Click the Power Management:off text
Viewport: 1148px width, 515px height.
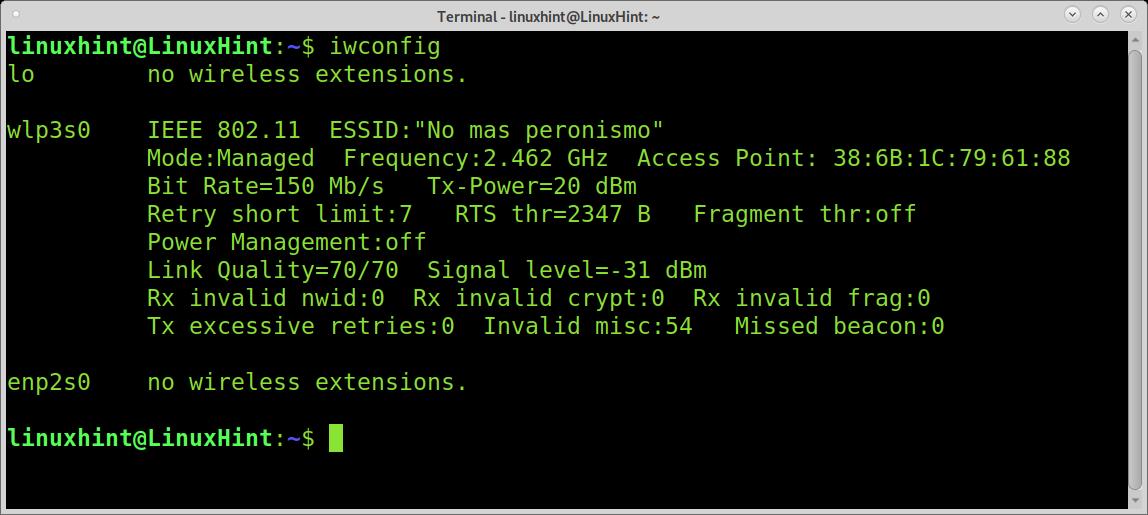286,242
